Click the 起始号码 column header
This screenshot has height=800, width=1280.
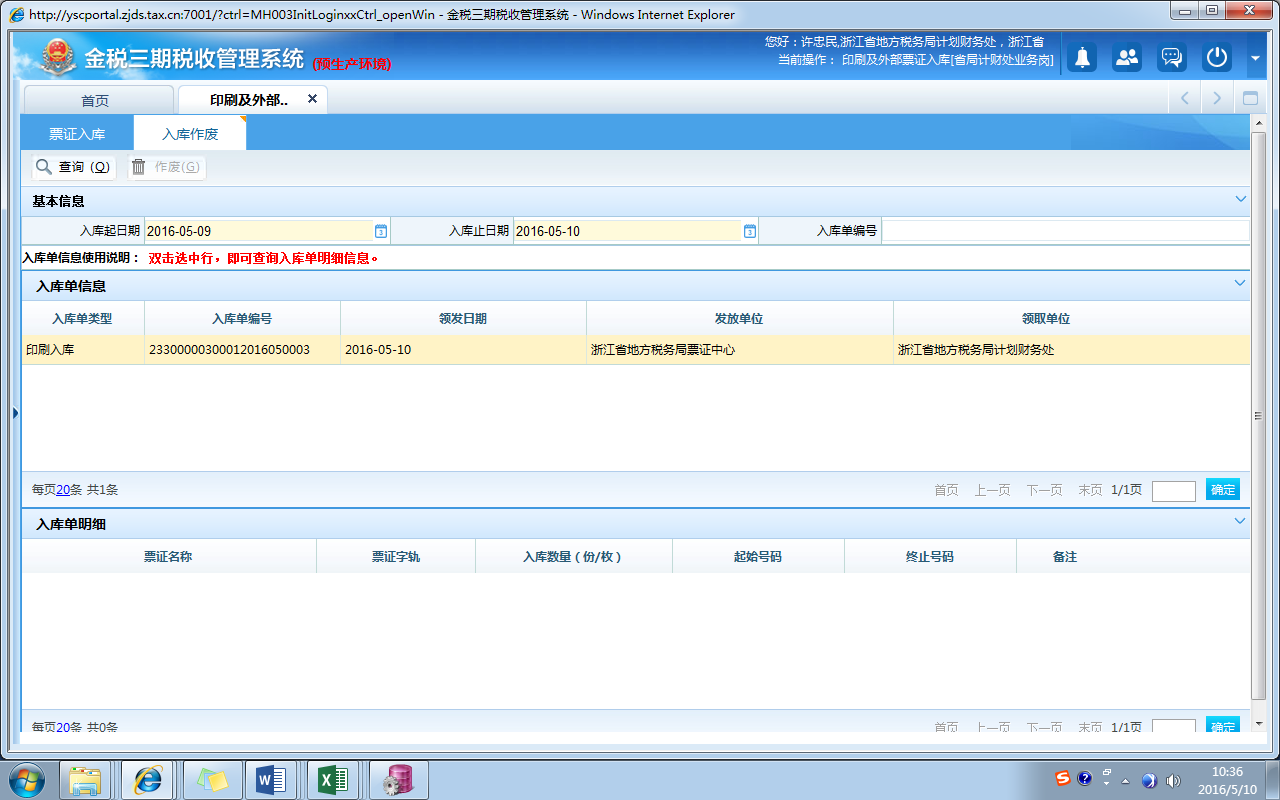[x=758, y=557]
